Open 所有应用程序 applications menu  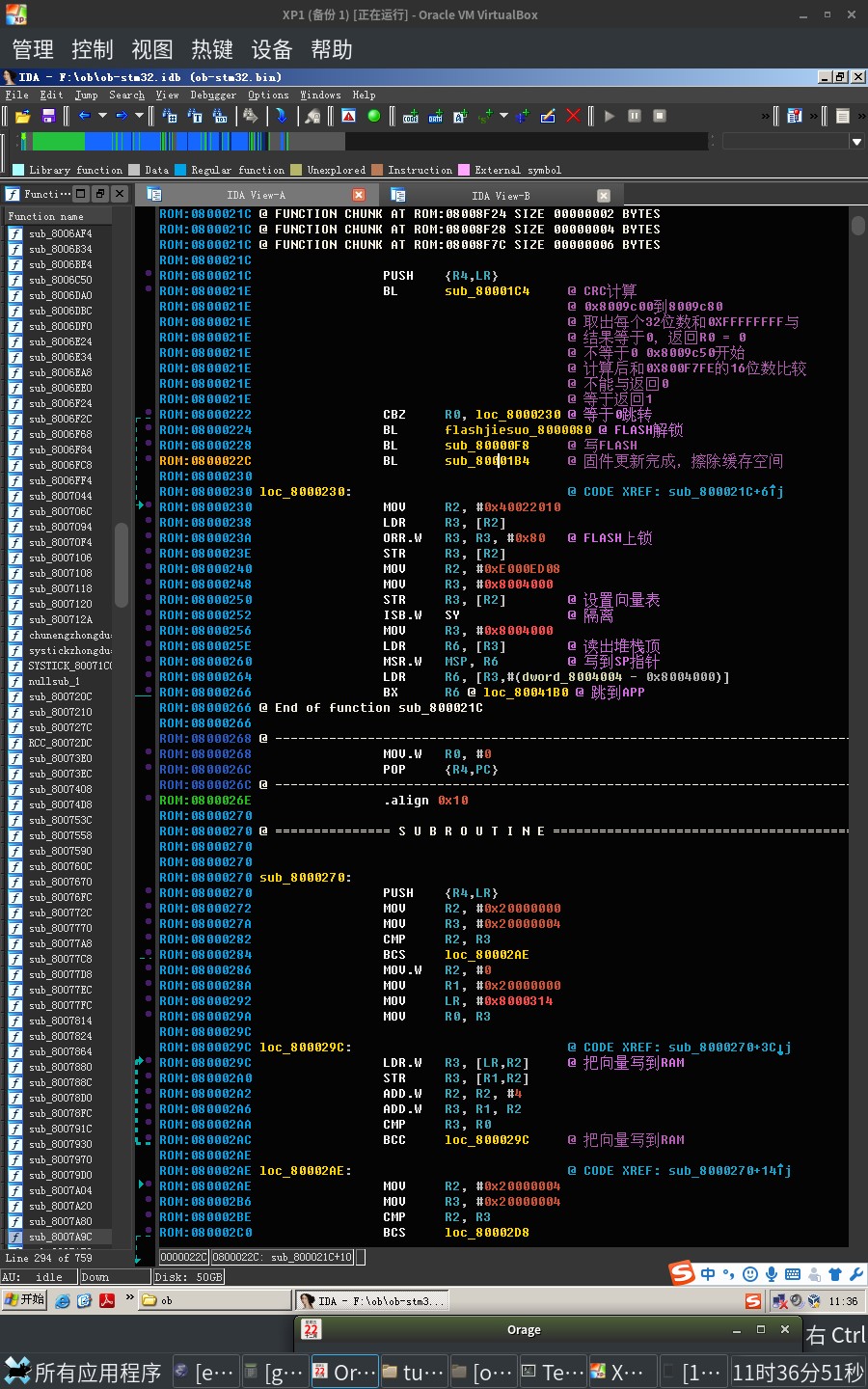(84, 1372)
